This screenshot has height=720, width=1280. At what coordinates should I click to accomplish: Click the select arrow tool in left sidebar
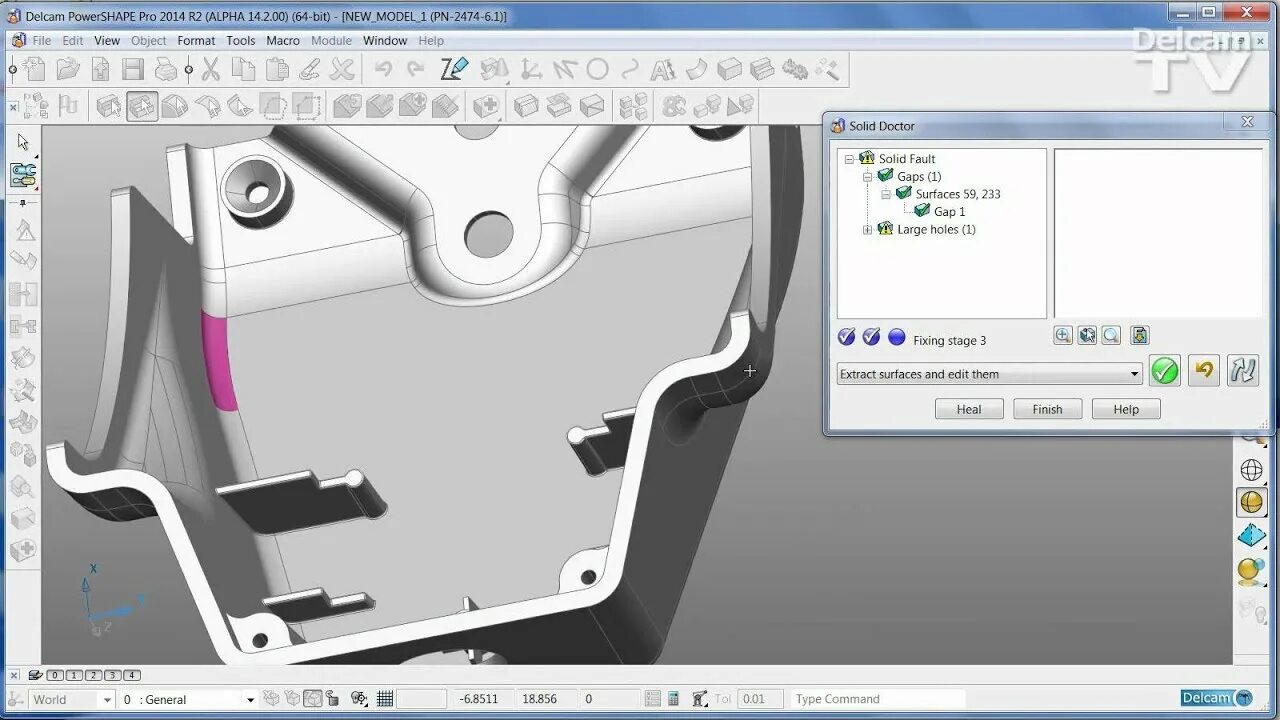click(23, 142)
